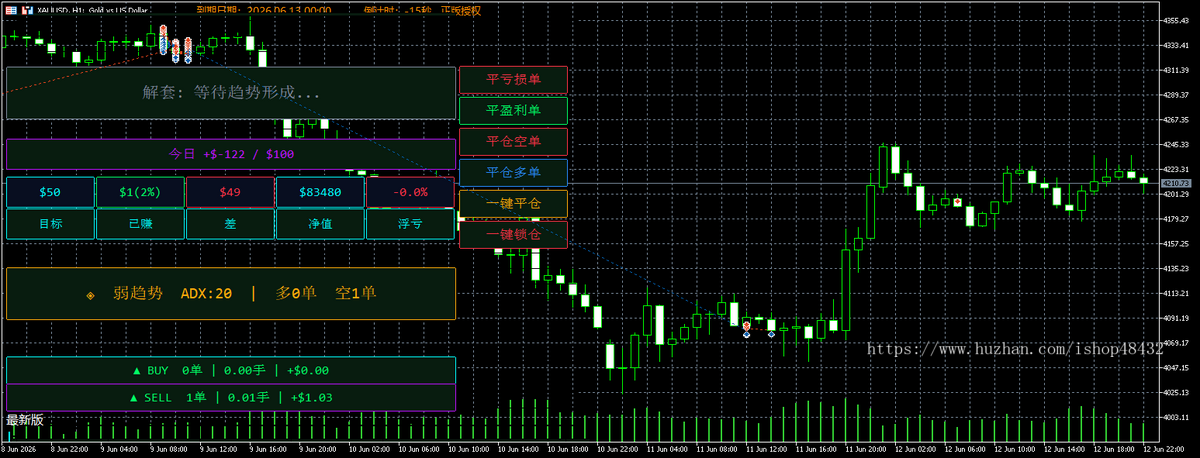Click the BUY 0单 position summary row
The width and height of the screenshot is (1200, 458).
(x=231, y=370)
